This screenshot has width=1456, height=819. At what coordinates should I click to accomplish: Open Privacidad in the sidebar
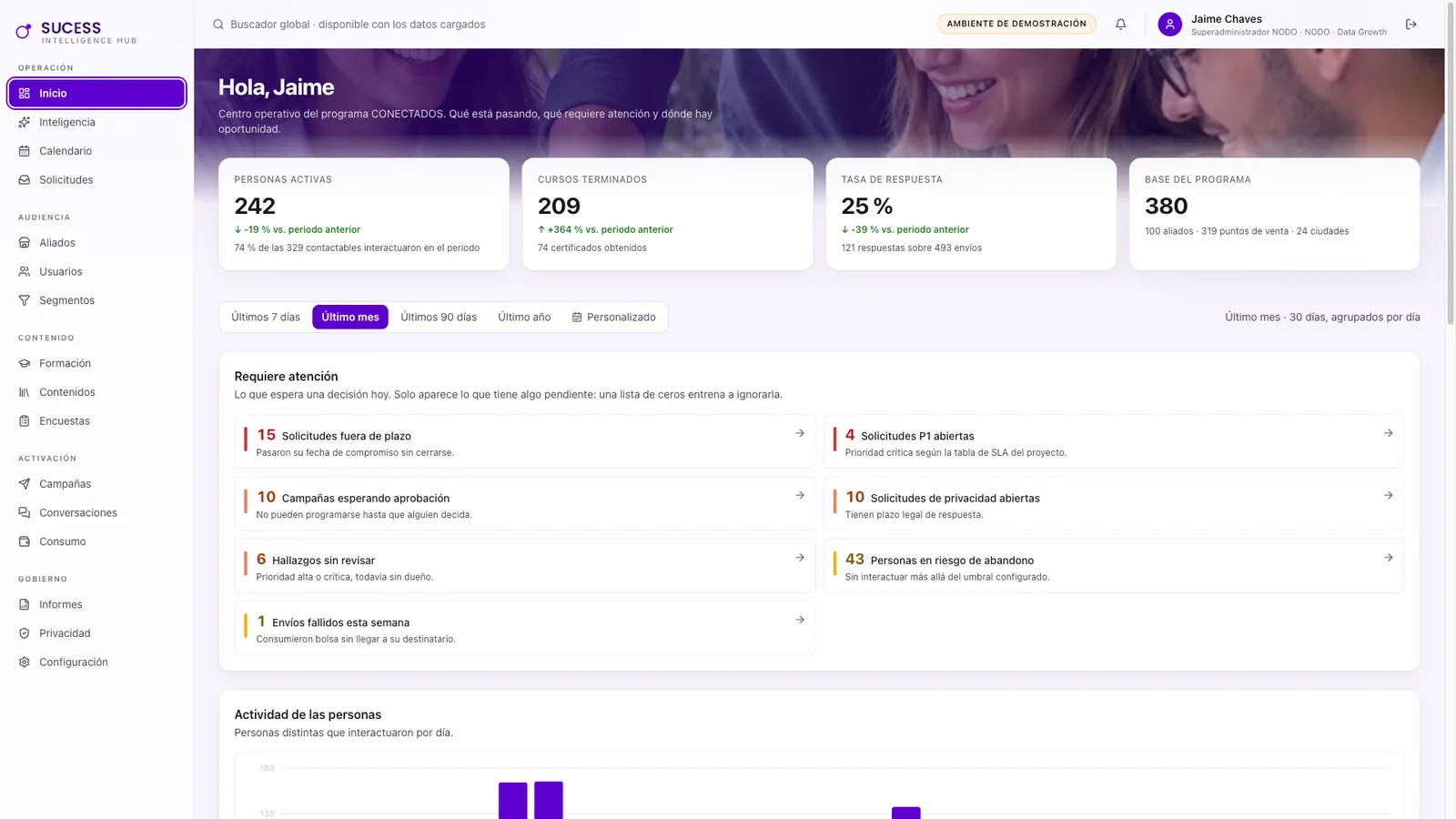tap(96, 633)
